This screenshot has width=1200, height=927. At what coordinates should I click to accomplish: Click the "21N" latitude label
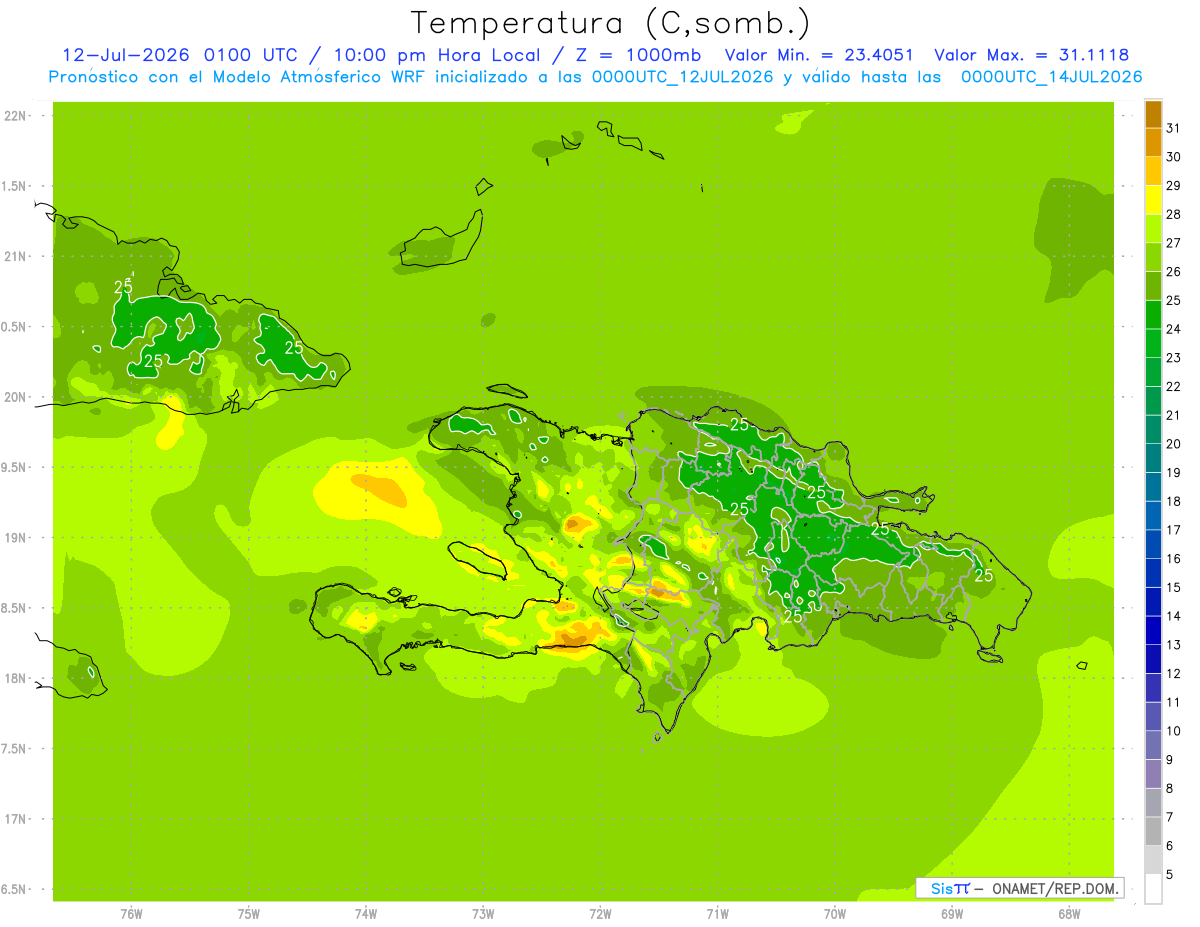coord(15,257)
